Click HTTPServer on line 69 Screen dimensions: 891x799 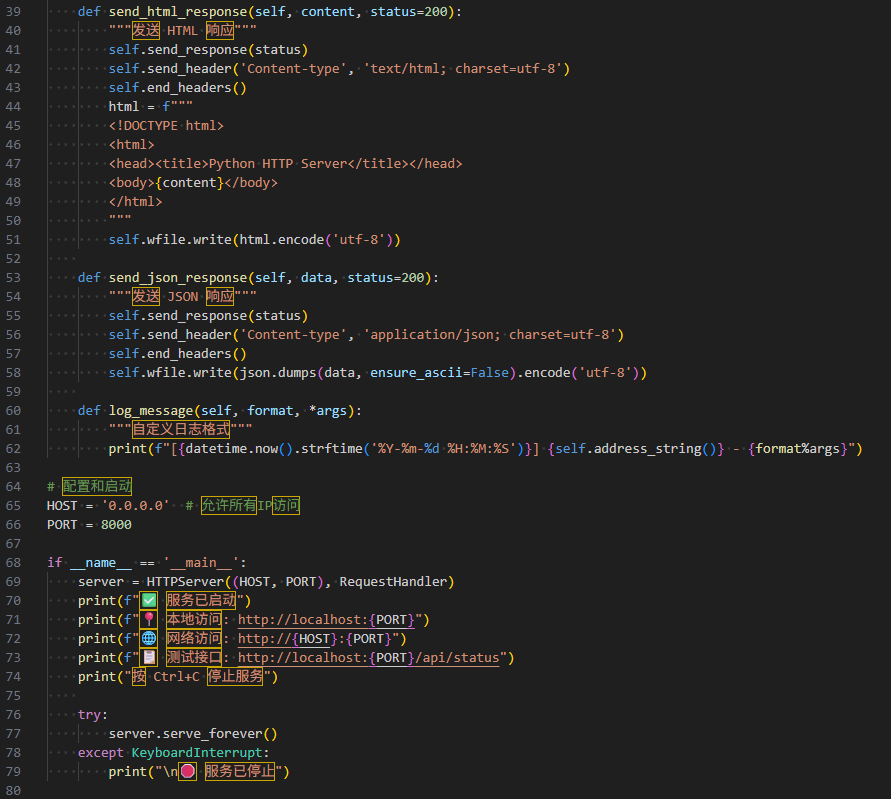click(185, 581)
